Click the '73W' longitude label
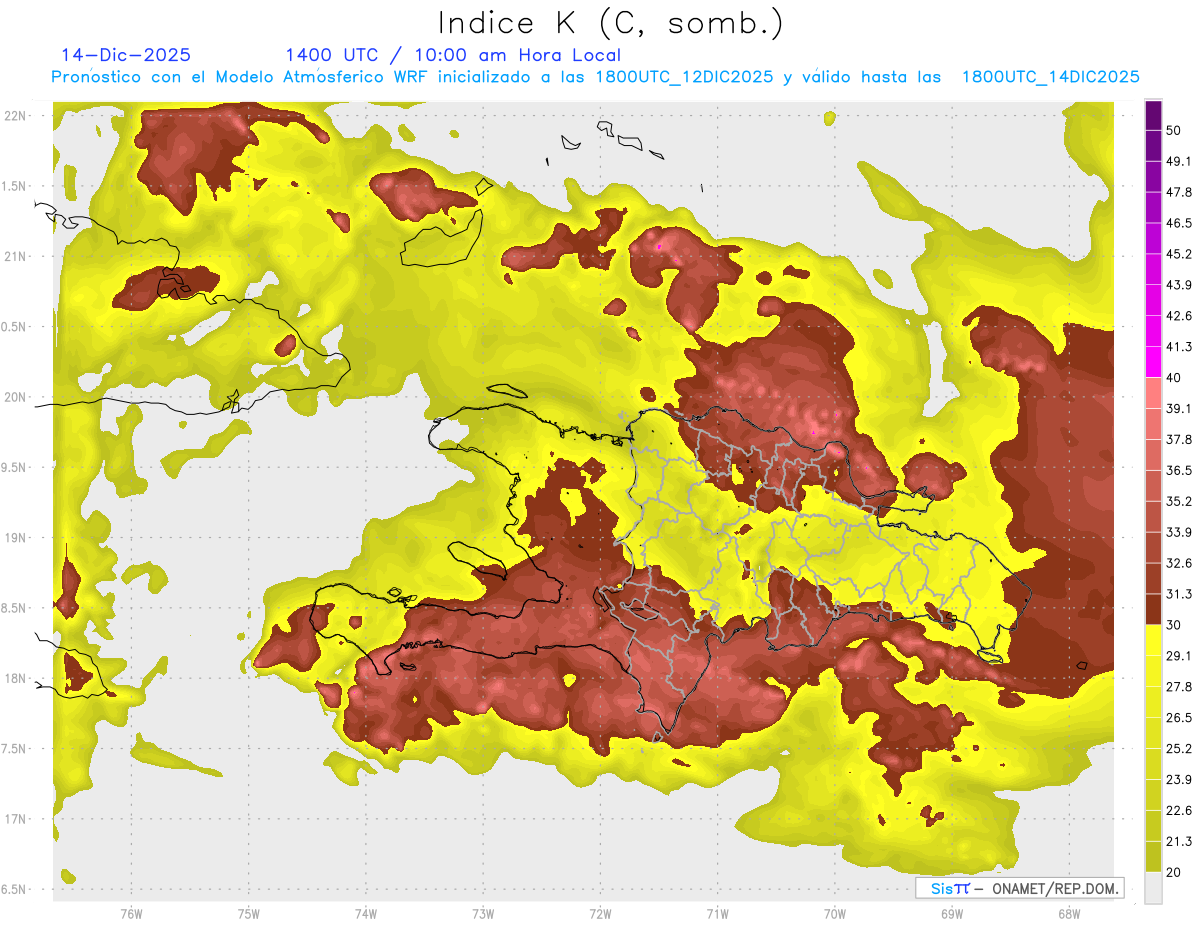The height and width of the screenshot is (927, 1200). pos(483,913)
